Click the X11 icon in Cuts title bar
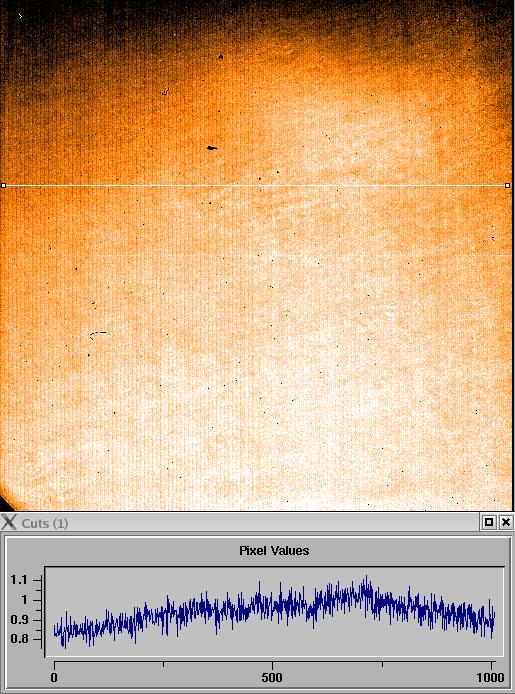This screenshot has width=515, height=694. click(8, 522)
